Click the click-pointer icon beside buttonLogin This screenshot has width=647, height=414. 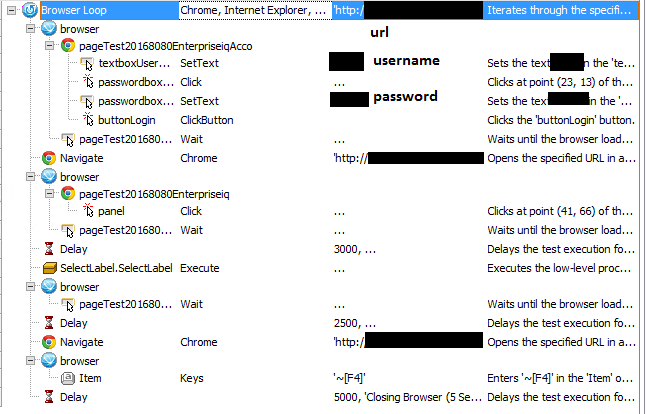pyautogui.click(x=88, y=119)
